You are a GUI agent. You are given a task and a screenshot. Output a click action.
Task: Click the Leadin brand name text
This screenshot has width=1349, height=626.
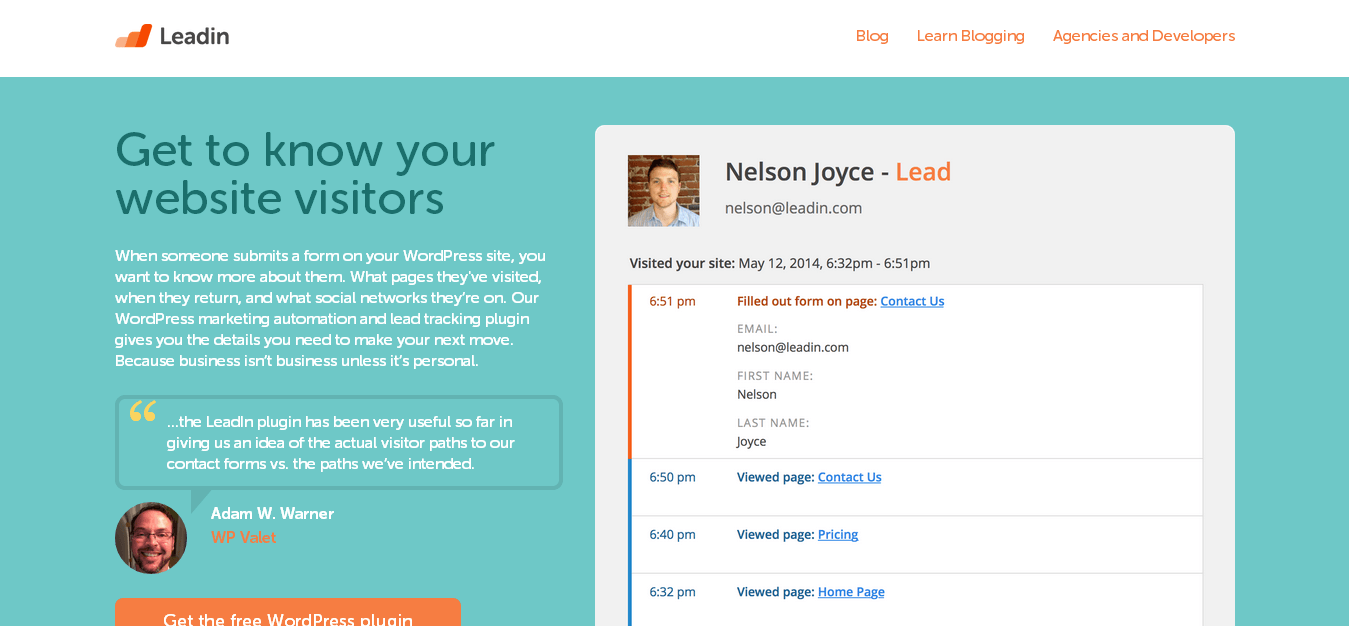194,36
